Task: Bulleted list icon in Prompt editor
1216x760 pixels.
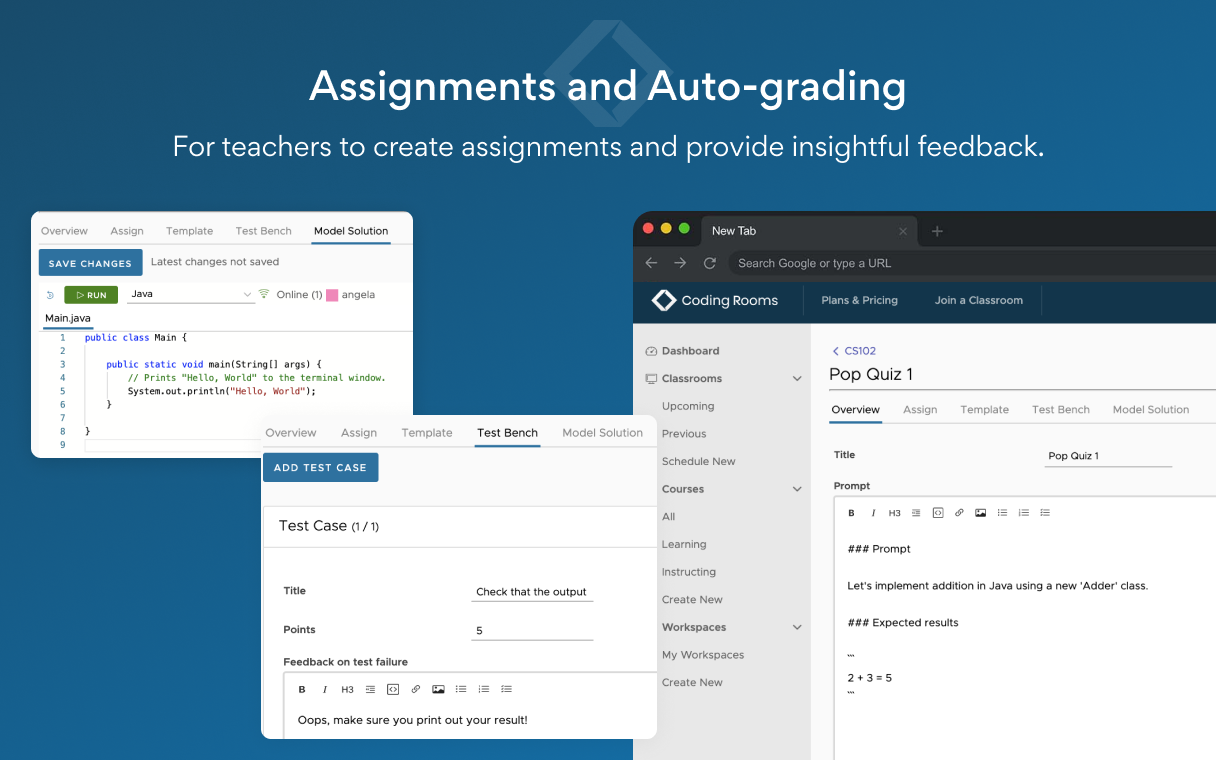Action: click(x=1002, y=513)
